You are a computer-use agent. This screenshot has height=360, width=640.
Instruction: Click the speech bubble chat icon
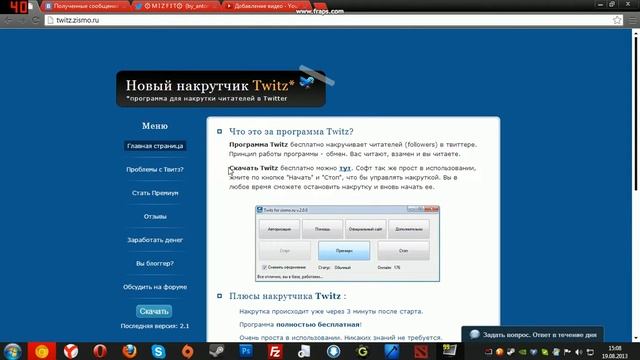pos(474,334)
